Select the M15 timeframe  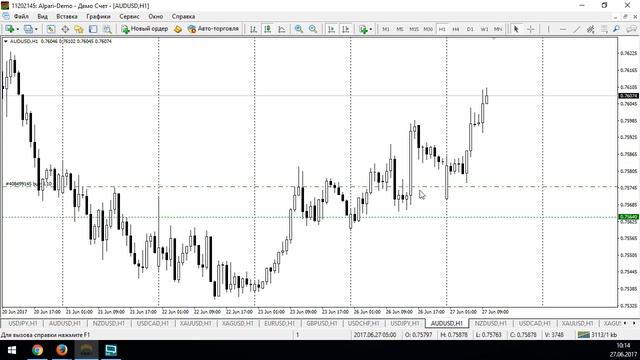coord(414,29)
